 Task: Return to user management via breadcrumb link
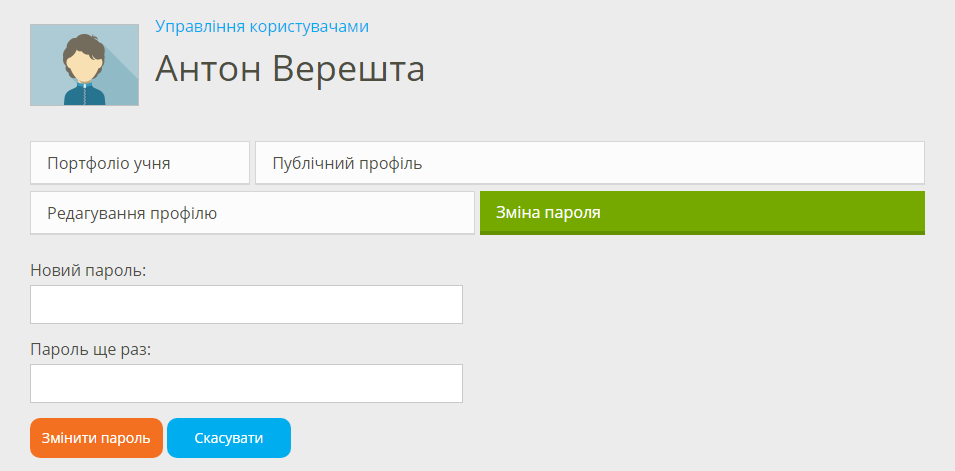coord(262,26)
